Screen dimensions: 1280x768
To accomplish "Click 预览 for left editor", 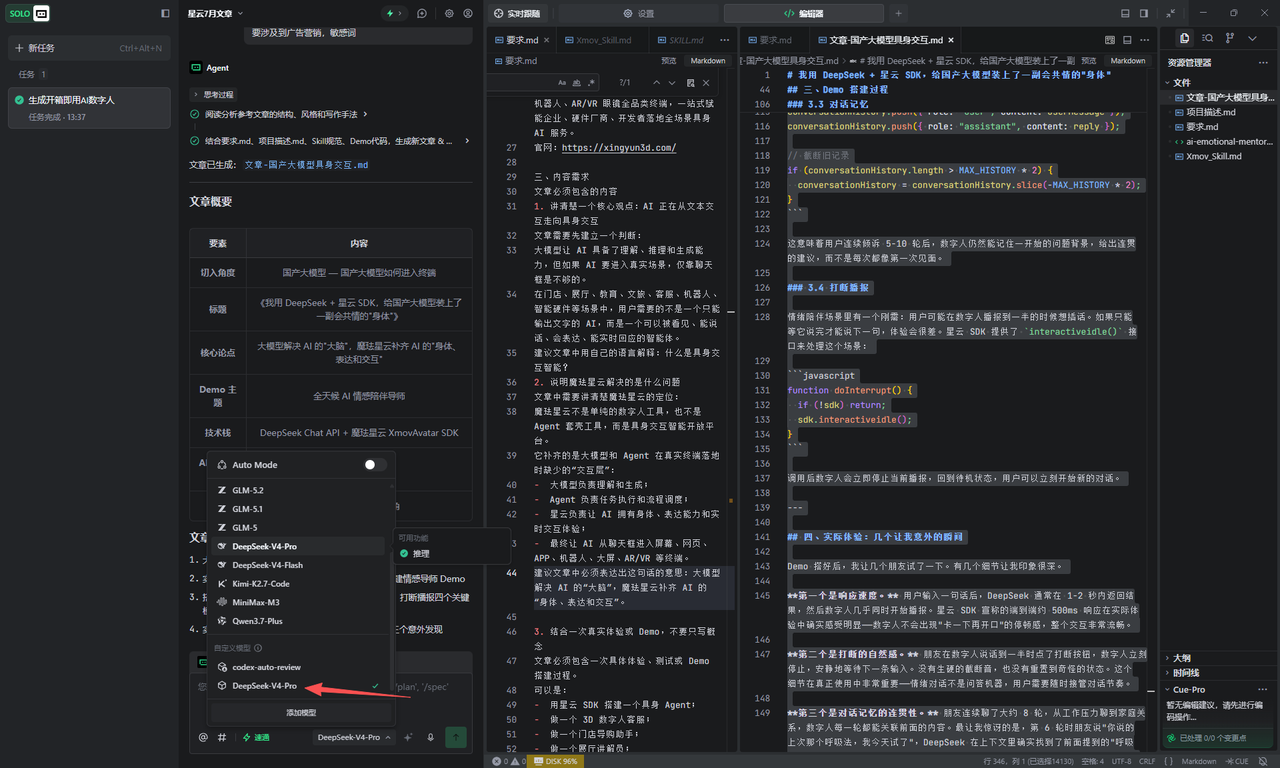I will coord(668,60).
